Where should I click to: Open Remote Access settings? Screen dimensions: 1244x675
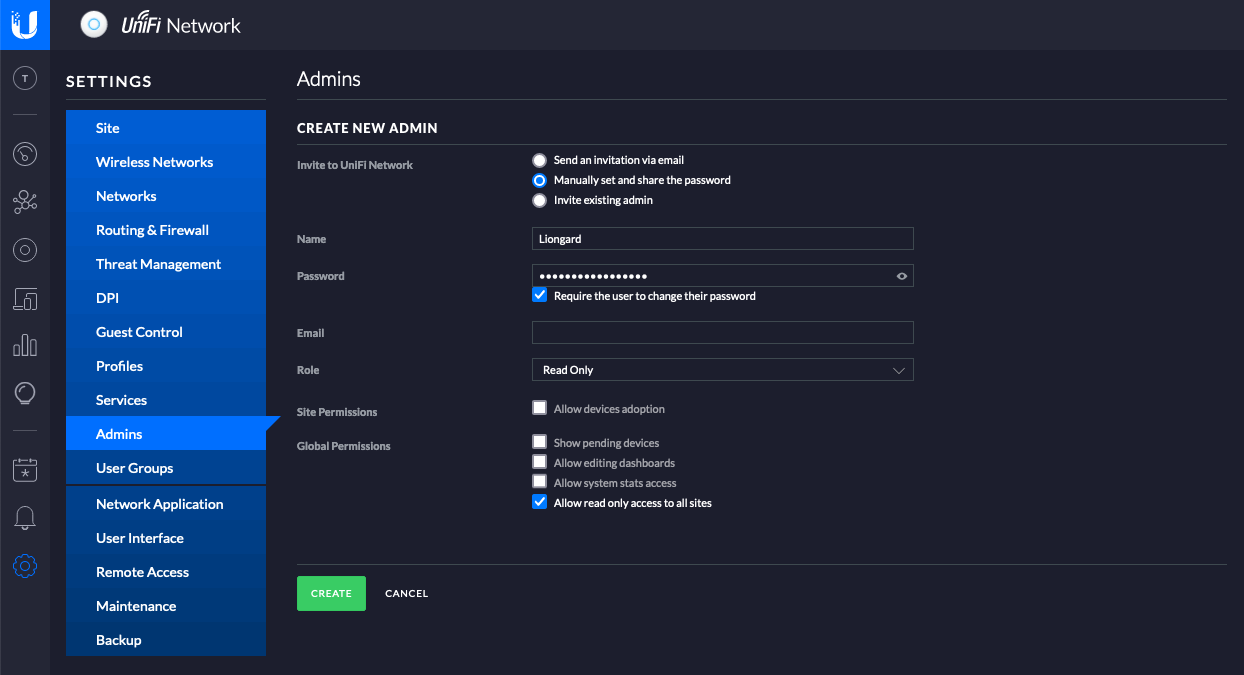tap(166, 572)
